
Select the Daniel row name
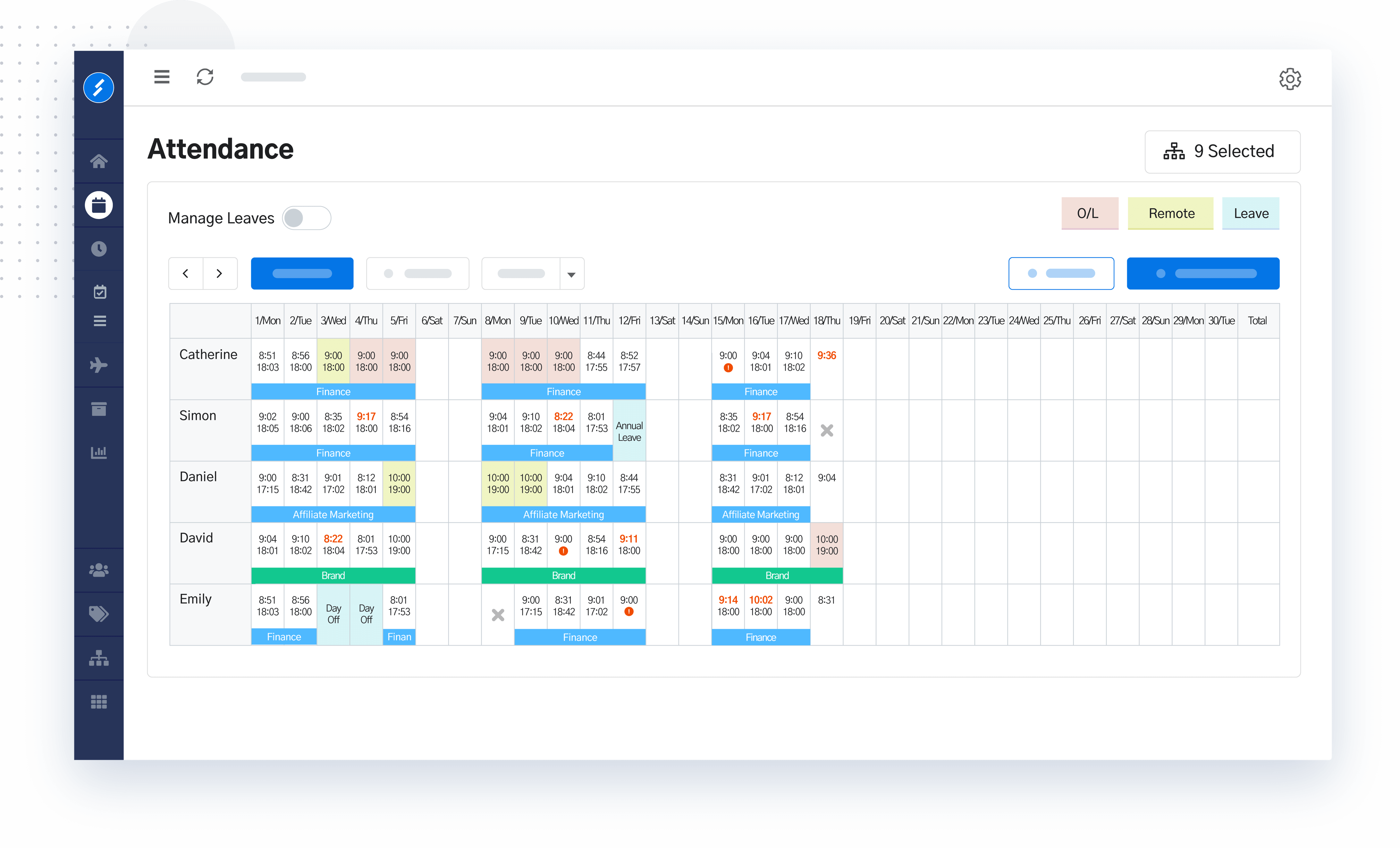pos(198,477)
